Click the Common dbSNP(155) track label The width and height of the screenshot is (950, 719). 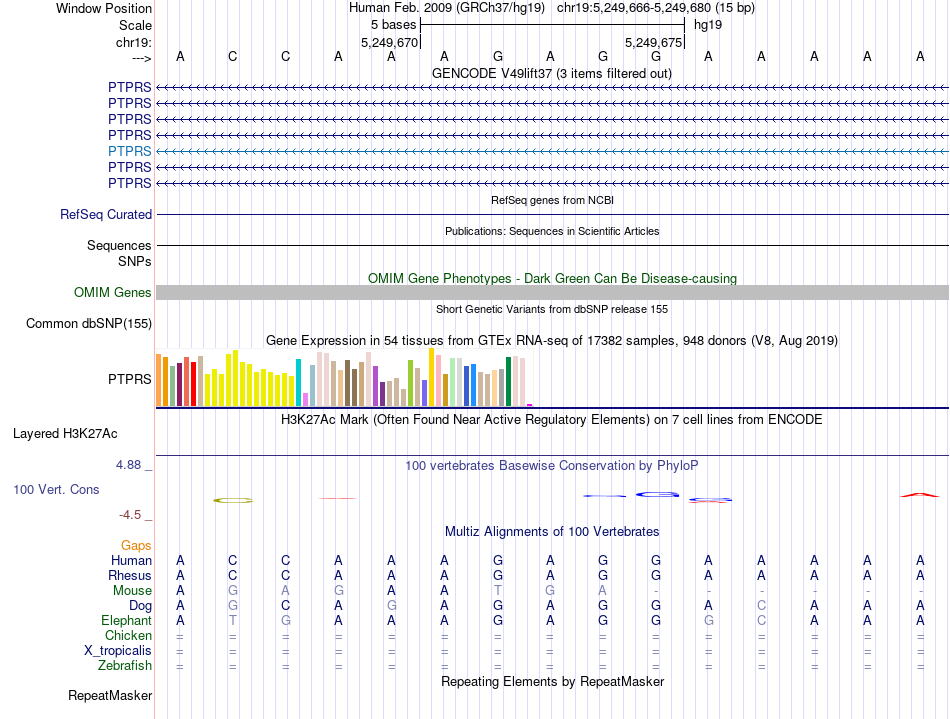tap(89, 323)
